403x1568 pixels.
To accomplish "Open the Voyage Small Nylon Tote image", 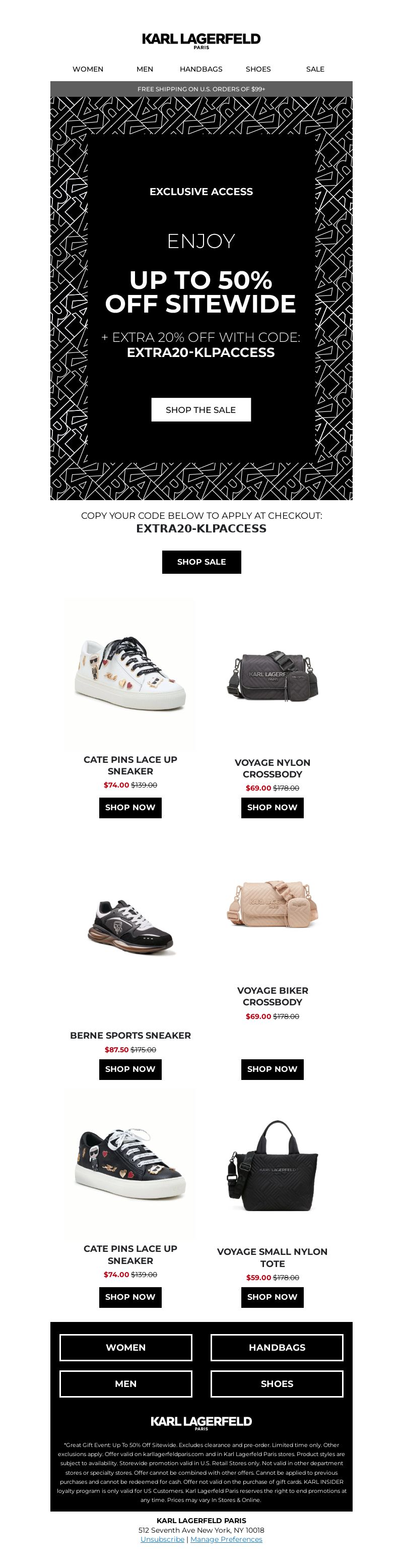I will (273, 1166).
